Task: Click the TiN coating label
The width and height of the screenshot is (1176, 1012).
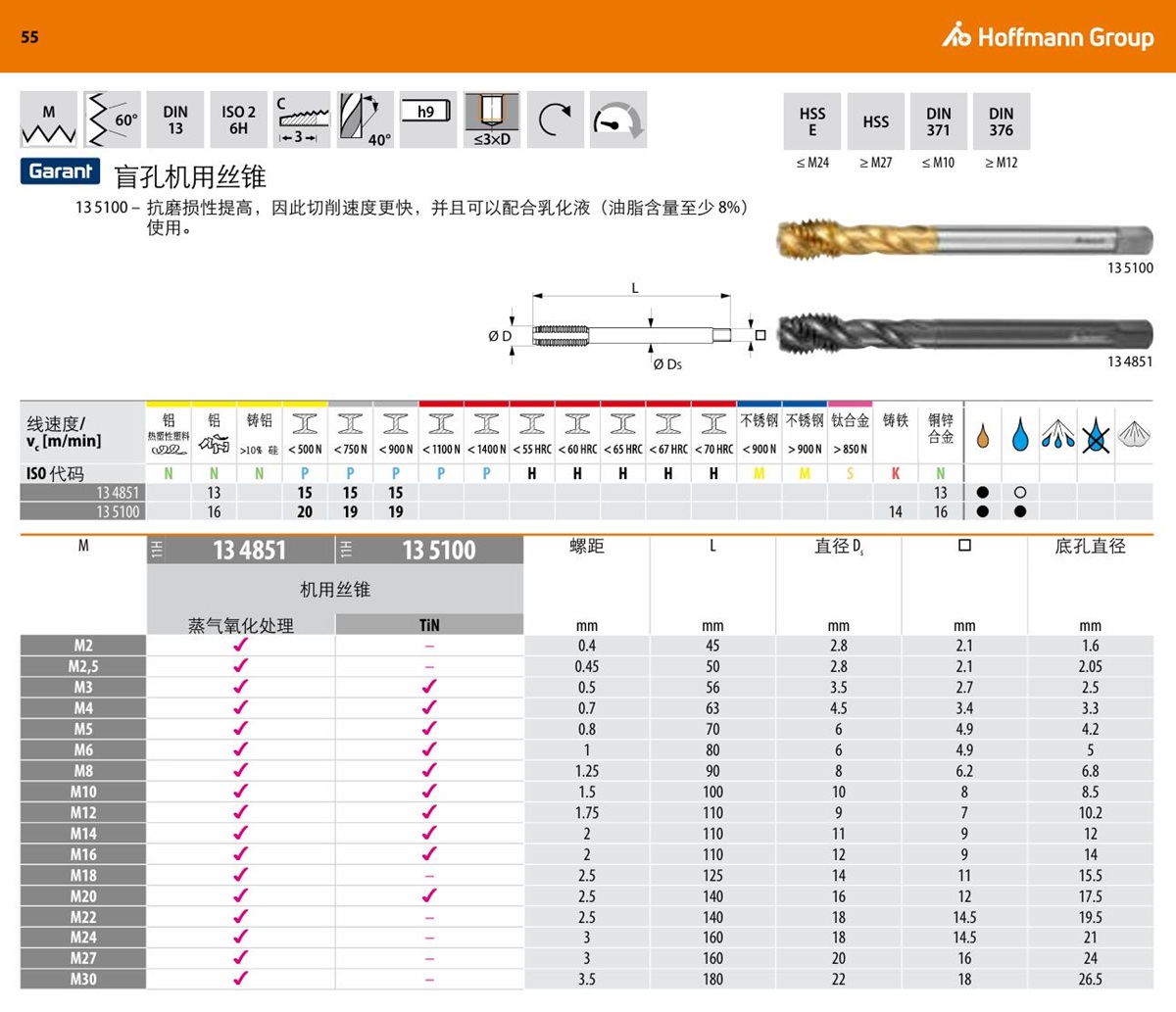Action: (x=429, y=625)
